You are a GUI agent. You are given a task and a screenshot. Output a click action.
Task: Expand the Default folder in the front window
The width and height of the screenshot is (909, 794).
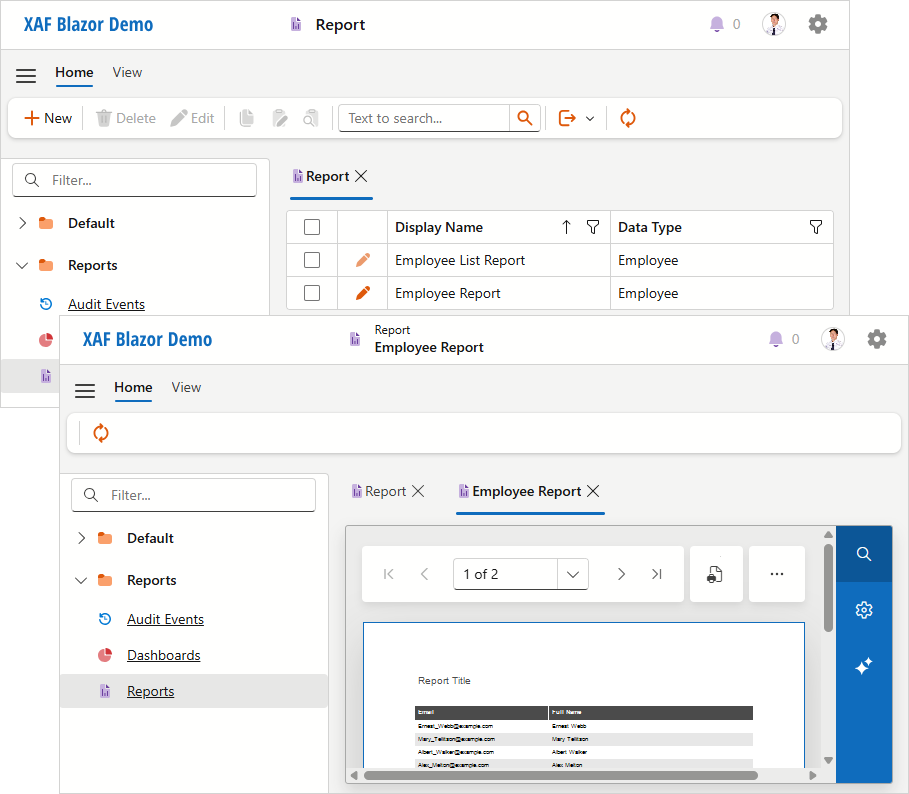[x=81, y=538]
